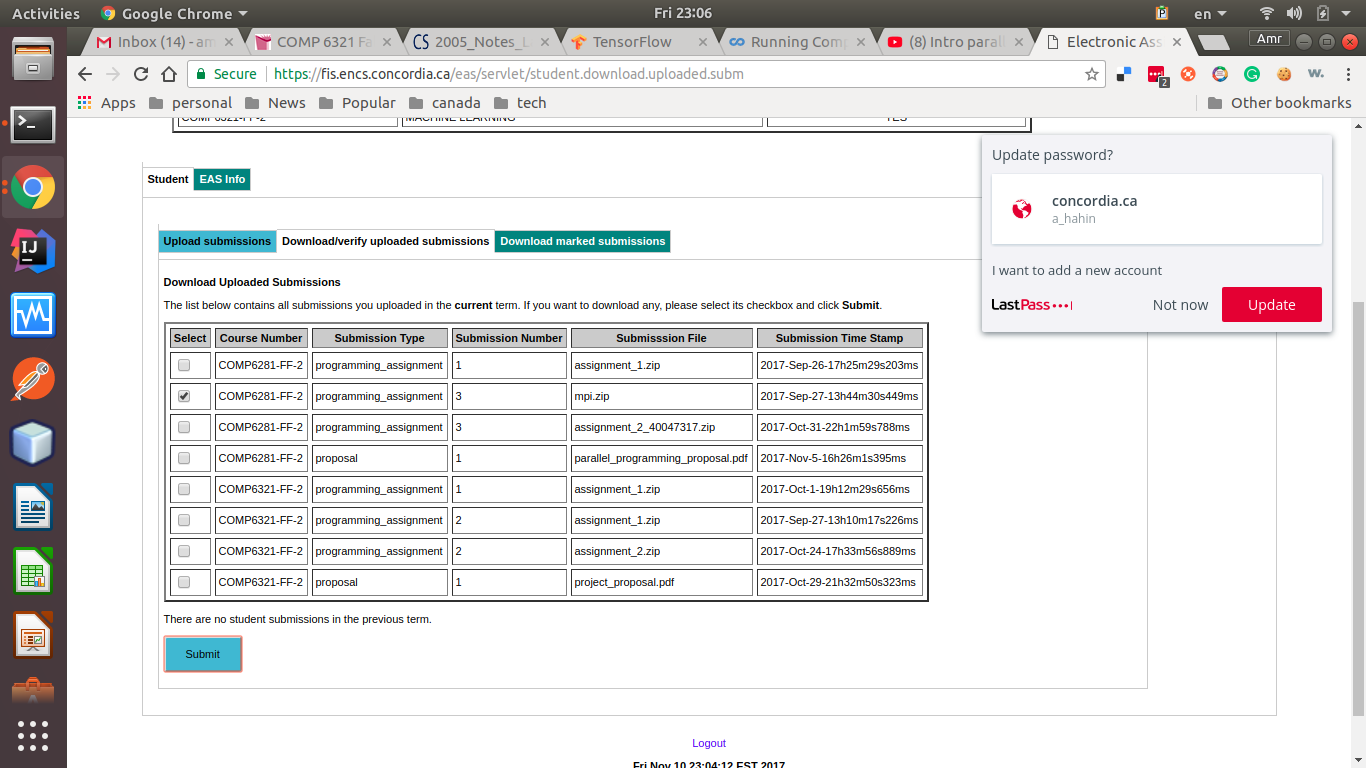This screenshot has height=768, width=1366.
Task: Click the page's vertical scrollbar
Action: (1358, 508)
